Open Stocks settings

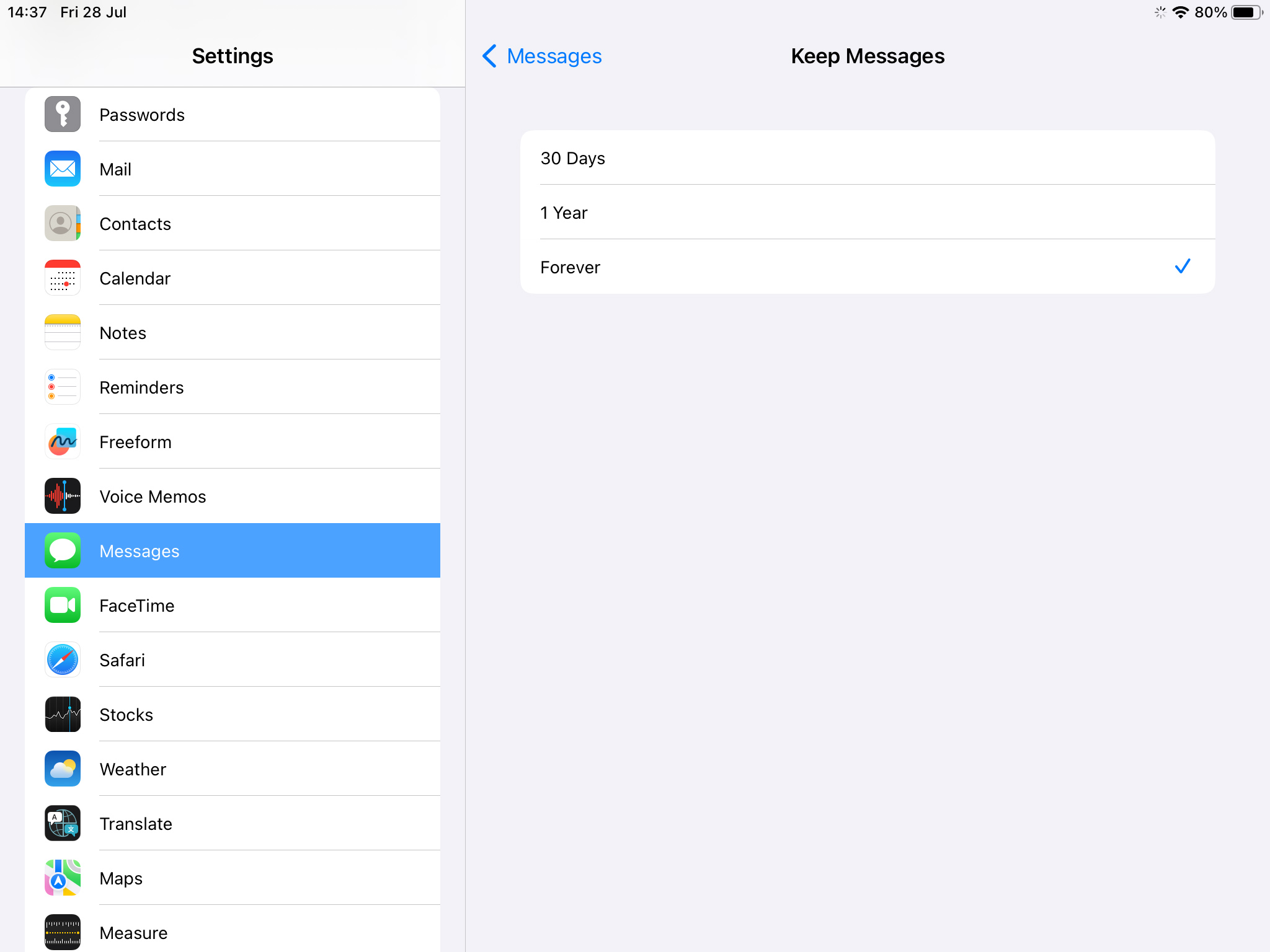(x=233, y=715)
